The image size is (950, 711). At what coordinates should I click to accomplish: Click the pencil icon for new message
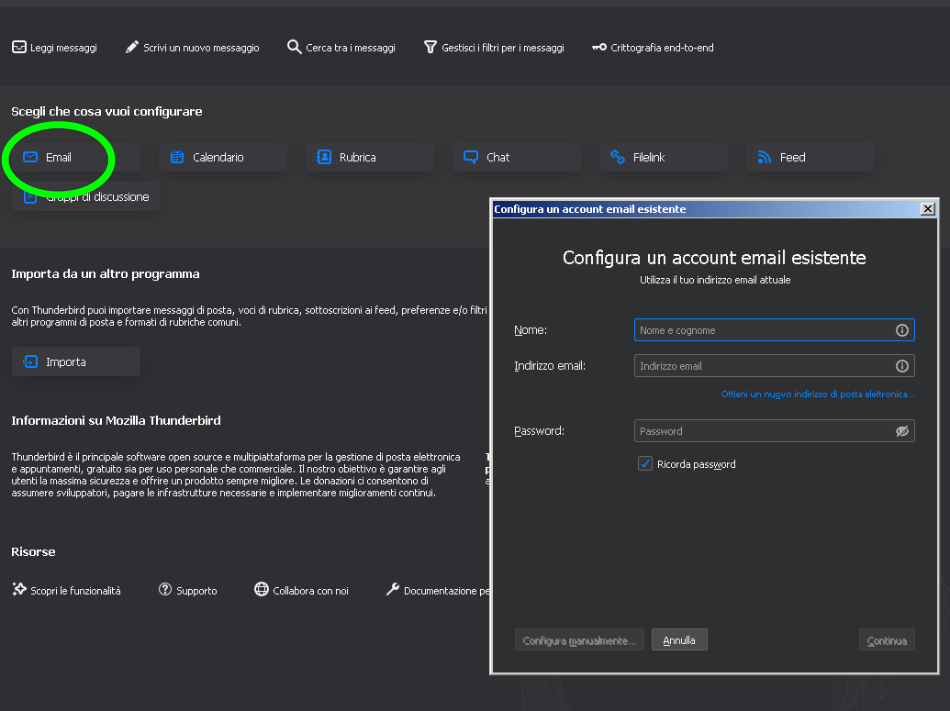click(131, 47)
